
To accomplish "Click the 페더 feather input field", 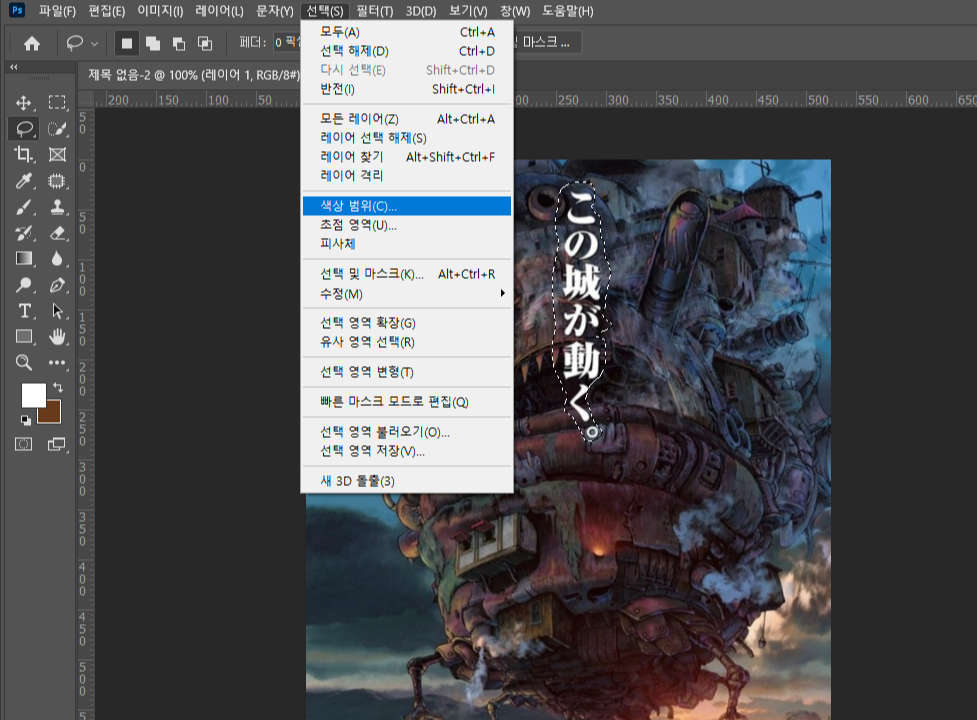I will pyautogui.click(x=287, y=42).
